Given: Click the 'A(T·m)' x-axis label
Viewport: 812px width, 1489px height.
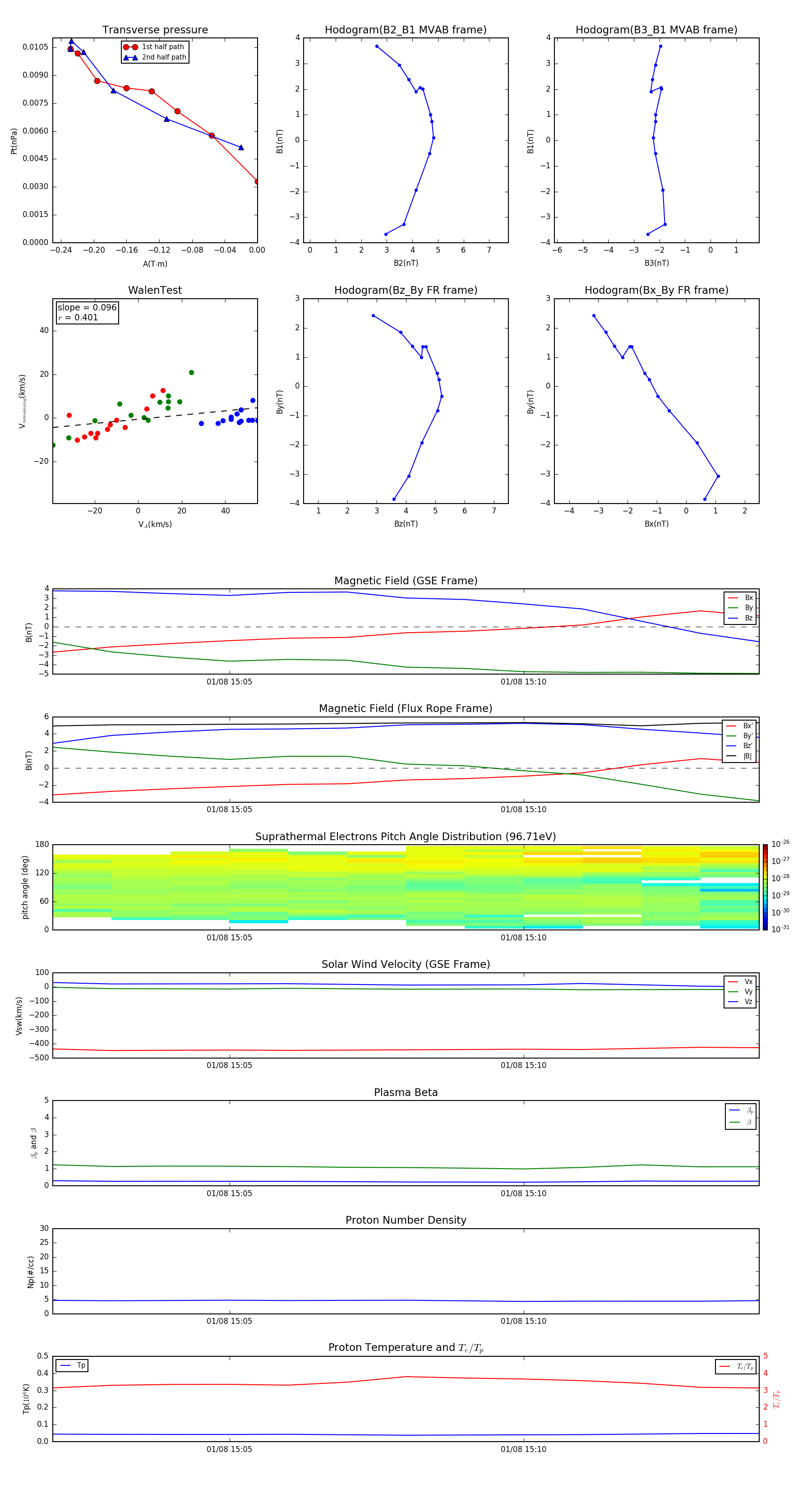Looking at the screenshot, I should pyautogui.click(x=155, y=264).
